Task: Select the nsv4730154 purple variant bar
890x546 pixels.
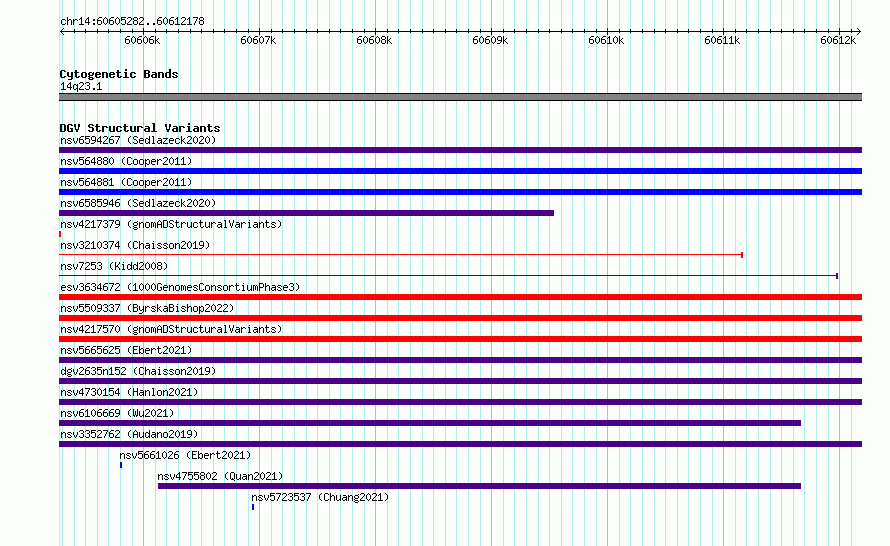Action: pyautogui.click(x=460, y=402)
